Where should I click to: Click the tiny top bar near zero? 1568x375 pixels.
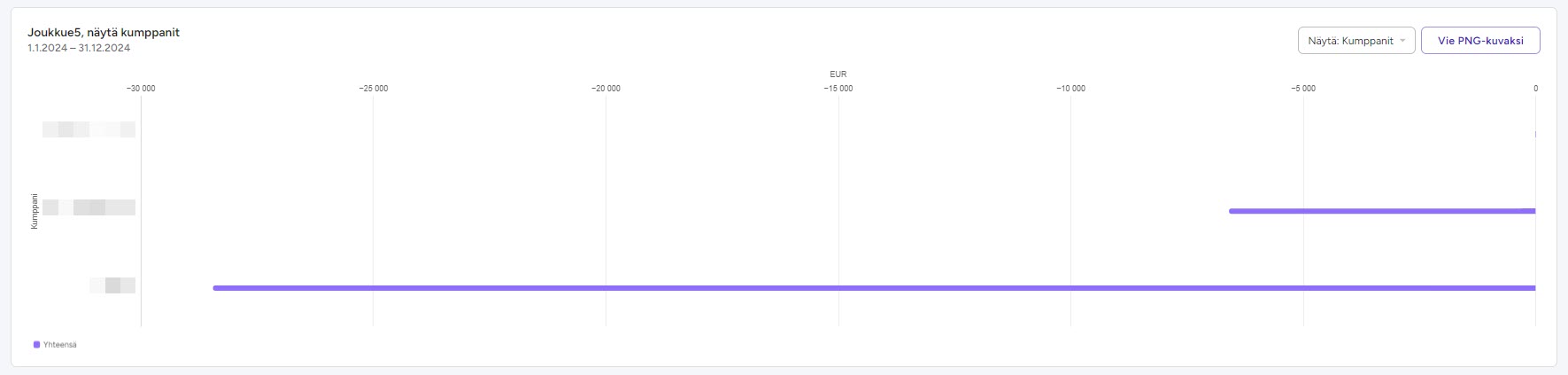(1535, 134)
